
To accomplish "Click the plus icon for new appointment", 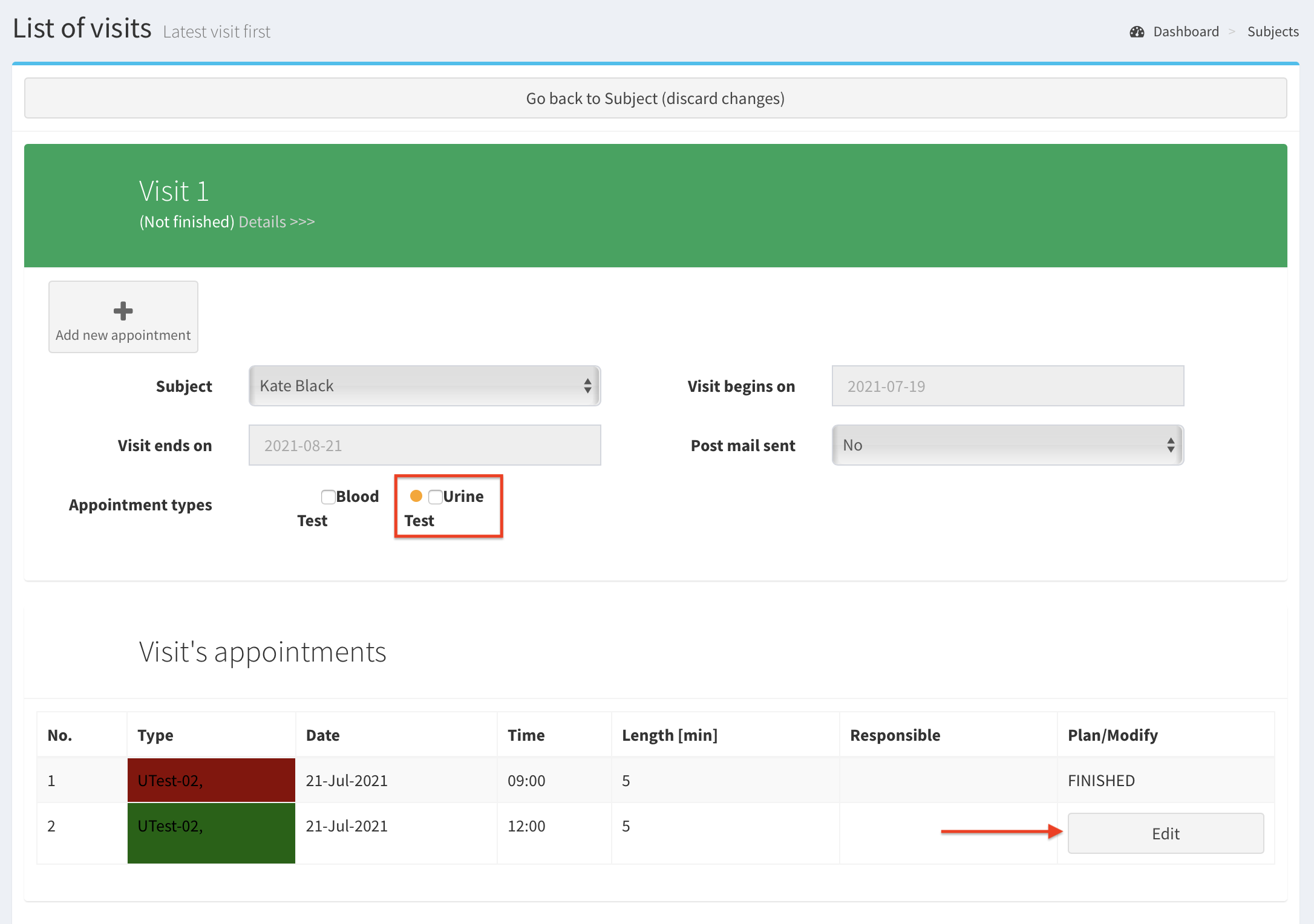I will pyautogui.click(x=123, y=311).
